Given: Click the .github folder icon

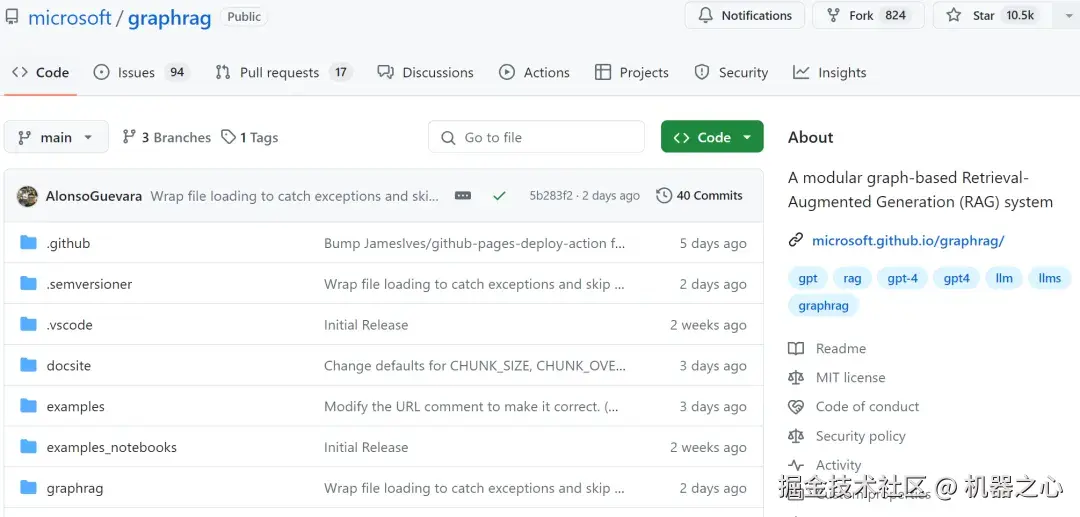Looking at the screenshot, I should coord(28,242).
